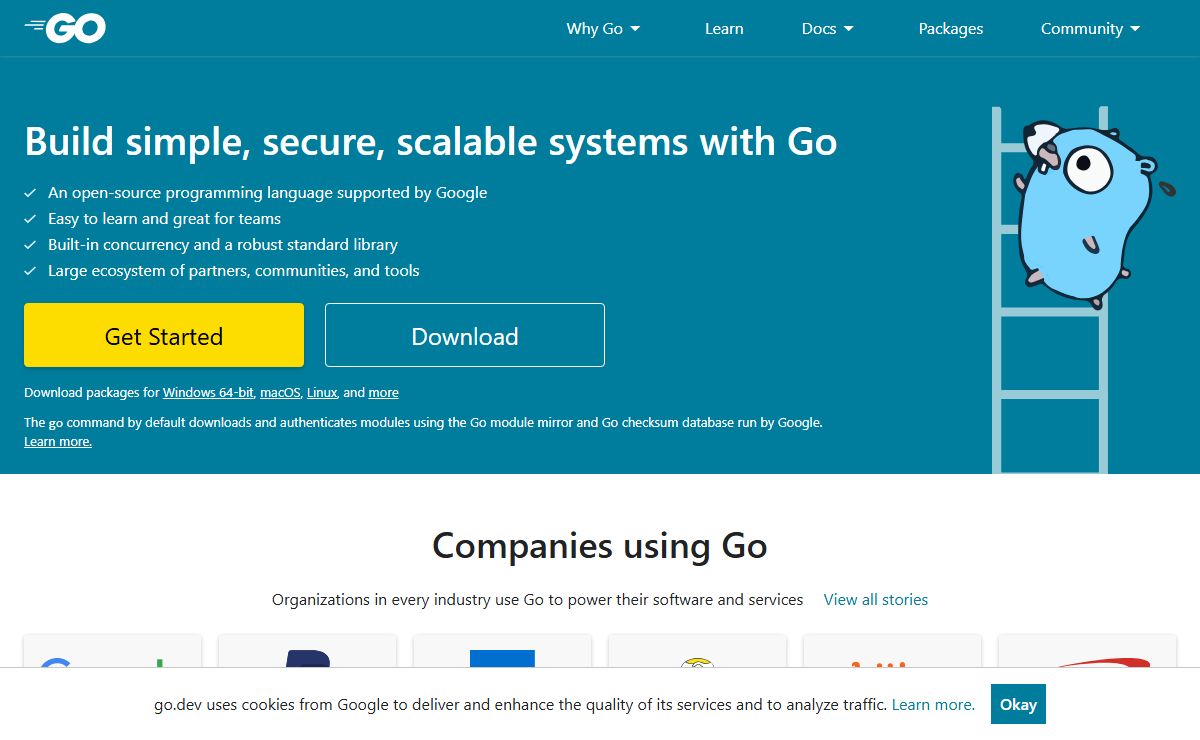Go to the Learn page
Screen dimensions: 1200x740
point(724,29)
